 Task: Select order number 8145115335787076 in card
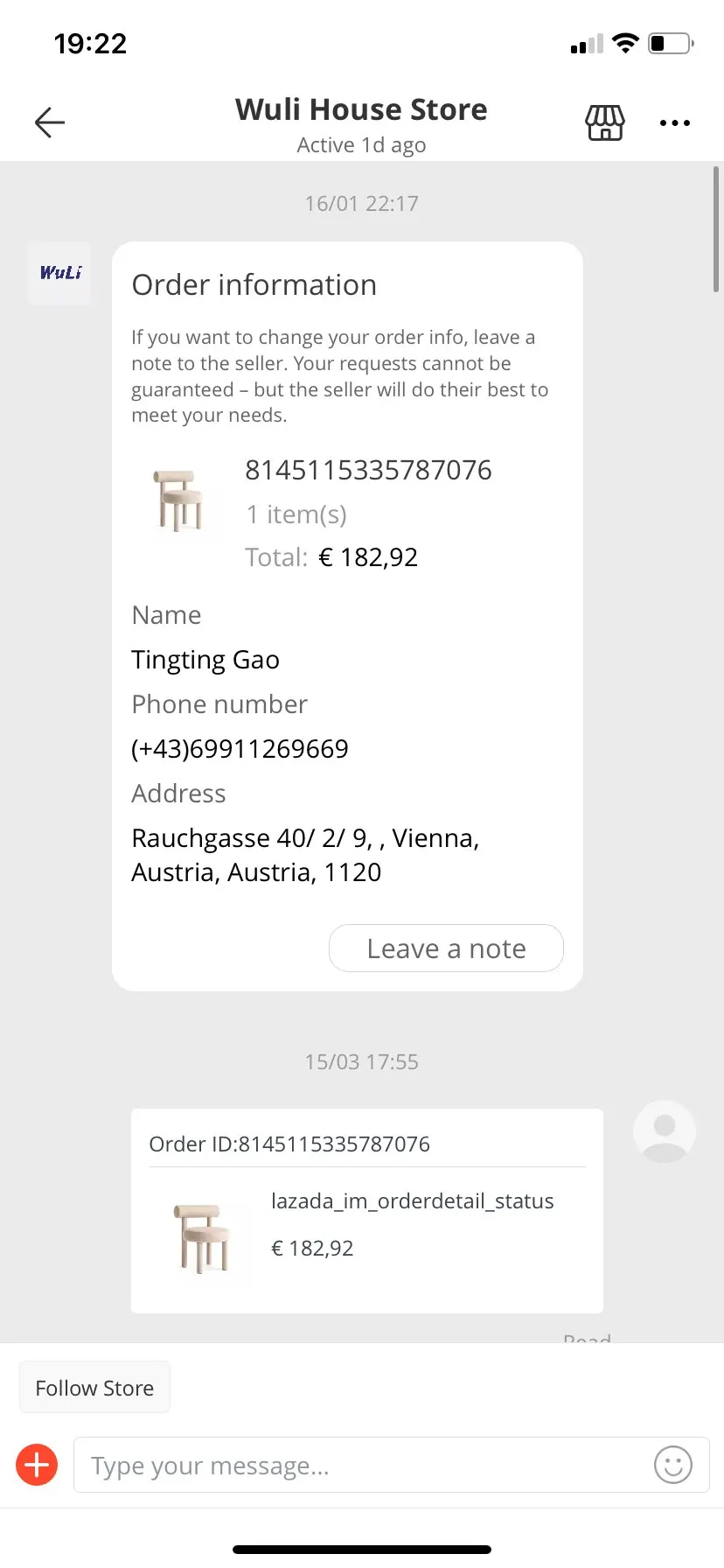point(368,470)
